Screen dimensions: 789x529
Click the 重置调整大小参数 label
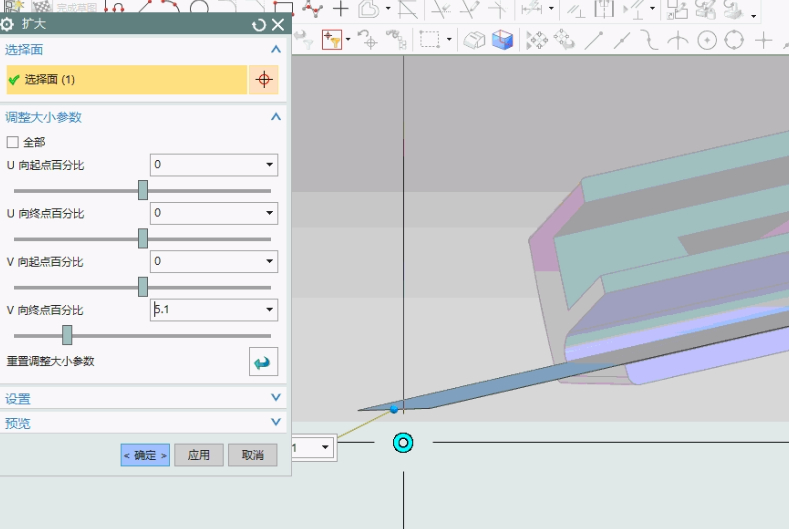50,361
